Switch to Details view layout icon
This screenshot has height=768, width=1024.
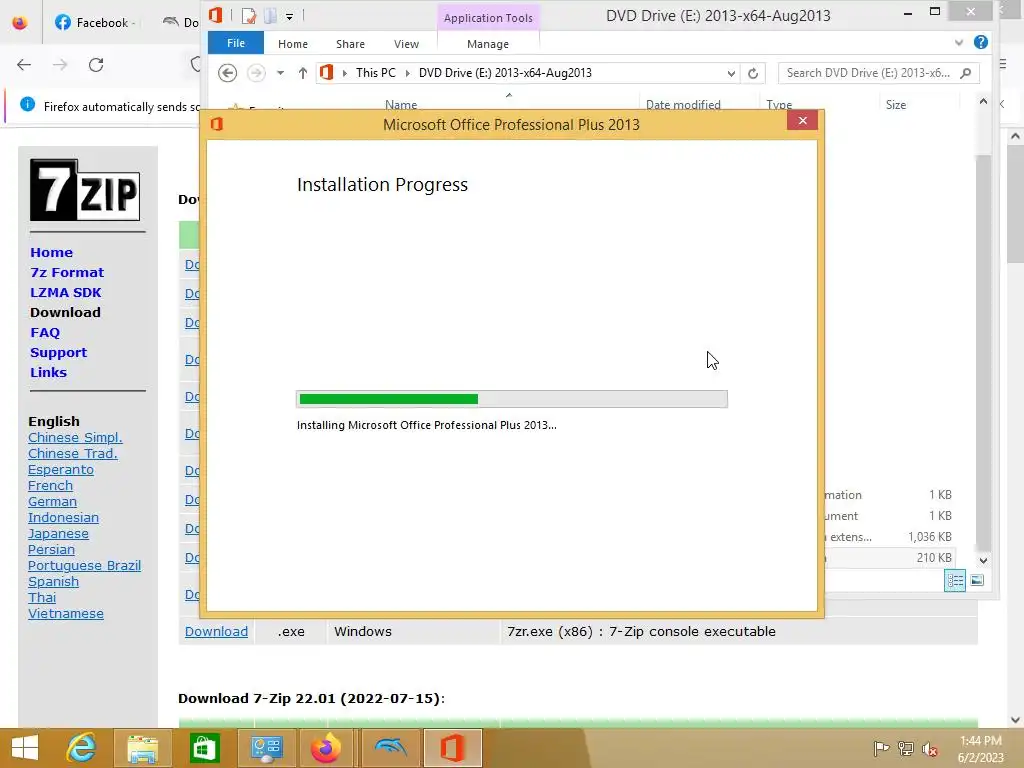(x=955, y=580)
